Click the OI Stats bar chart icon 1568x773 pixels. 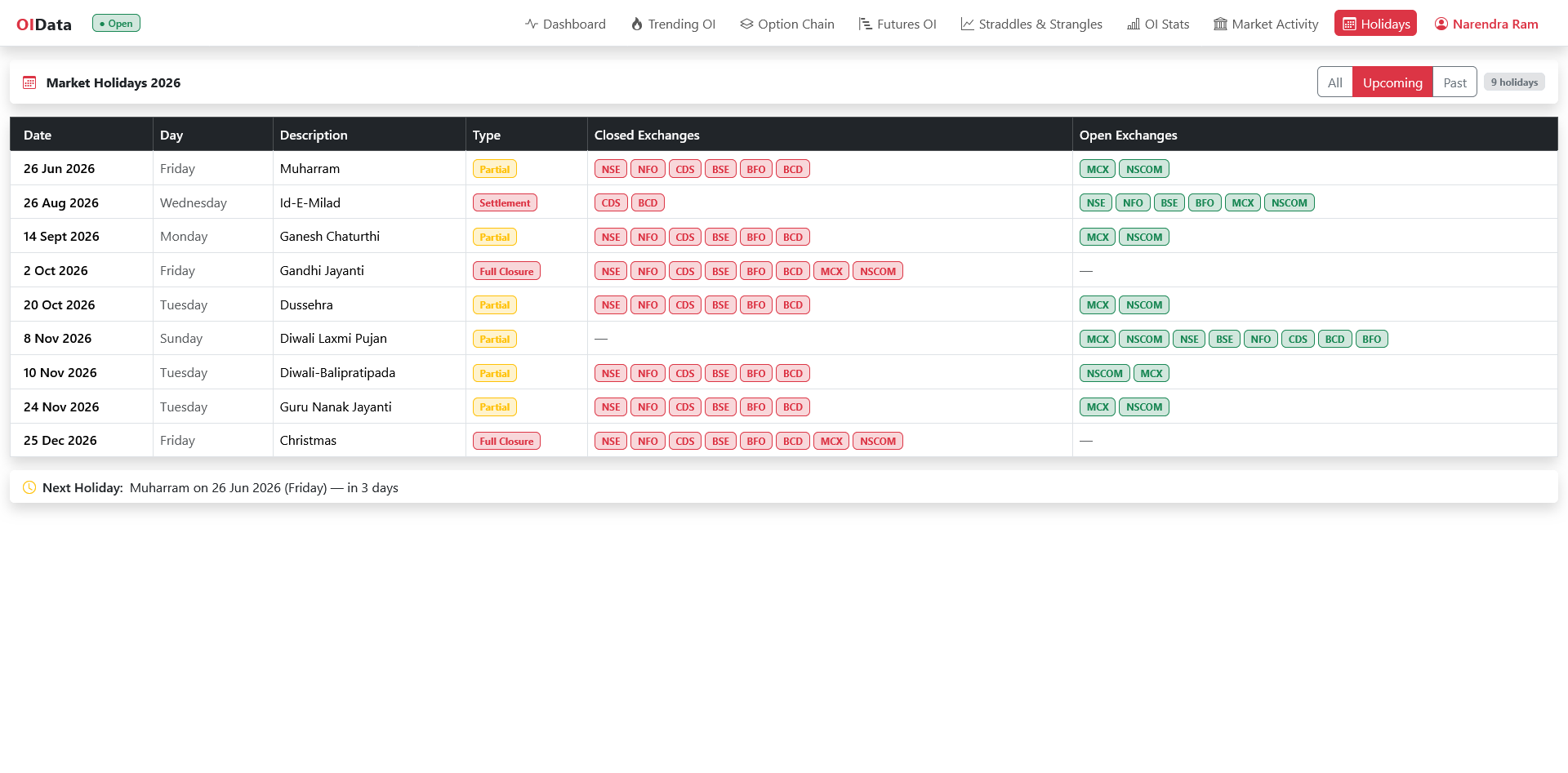pyautogui.click(x=1134, y=24)
